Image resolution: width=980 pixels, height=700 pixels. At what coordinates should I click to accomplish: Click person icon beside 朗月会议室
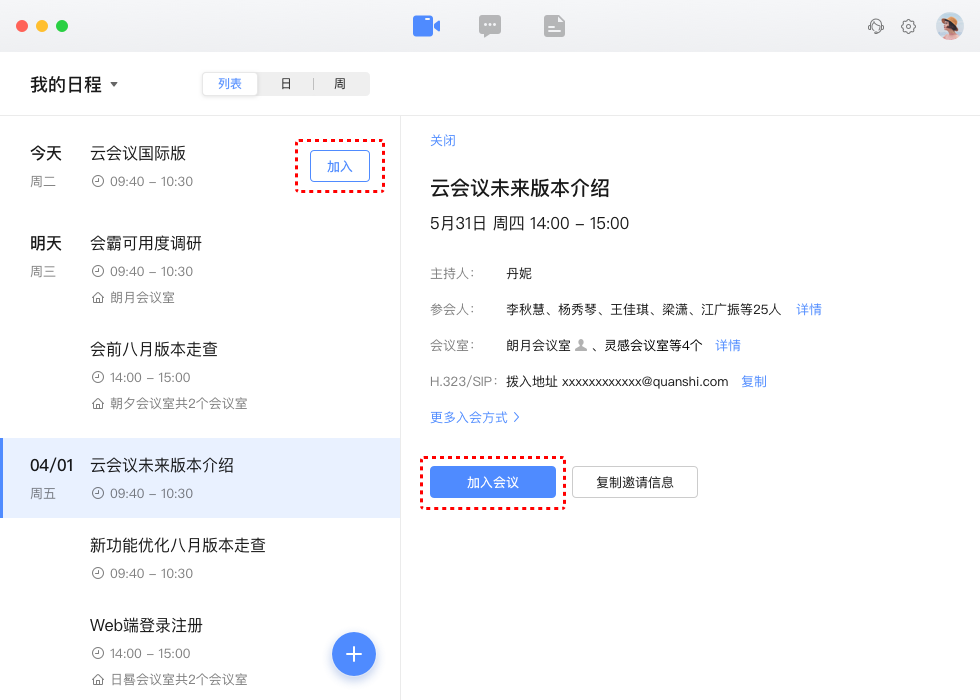[x=581, y=345]
